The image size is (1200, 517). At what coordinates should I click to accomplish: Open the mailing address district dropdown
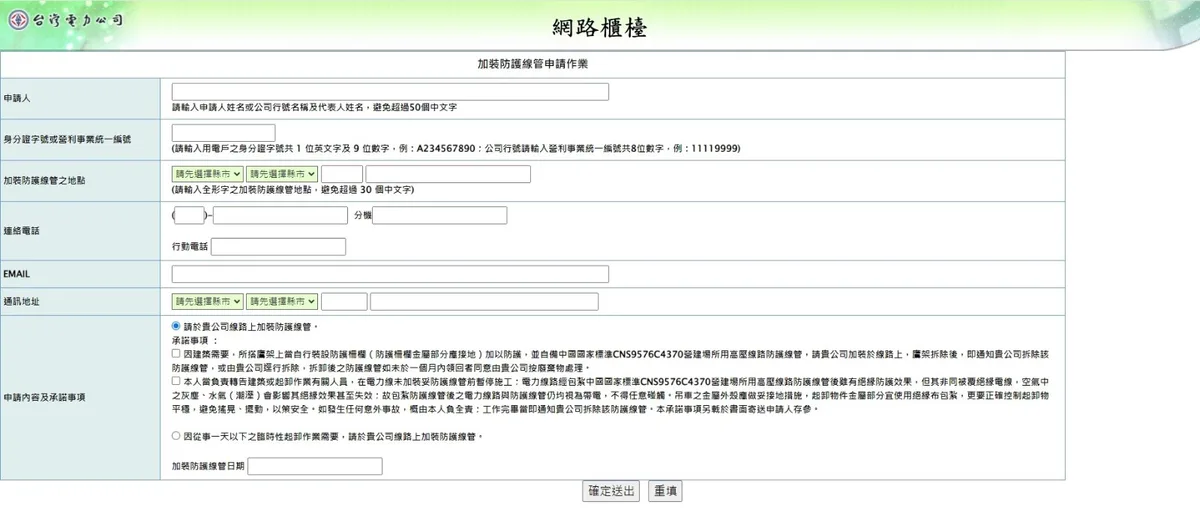282,301
